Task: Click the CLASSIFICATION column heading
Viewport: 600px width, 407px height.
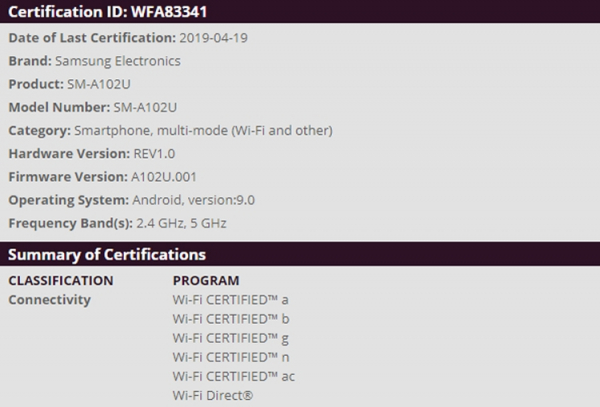Action: pos(61,280)
